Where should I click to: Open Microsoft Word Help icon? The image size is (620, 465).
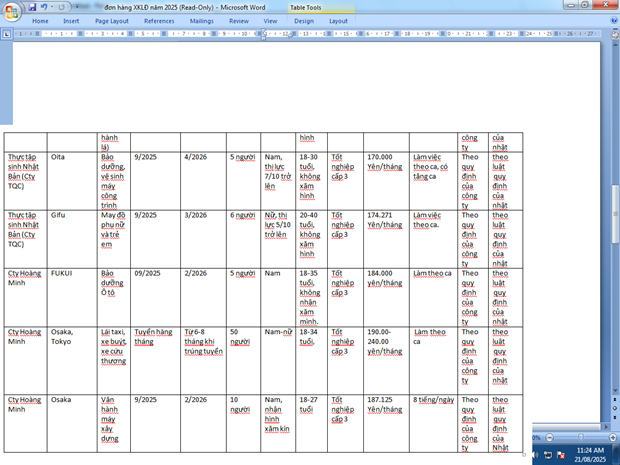615,21
